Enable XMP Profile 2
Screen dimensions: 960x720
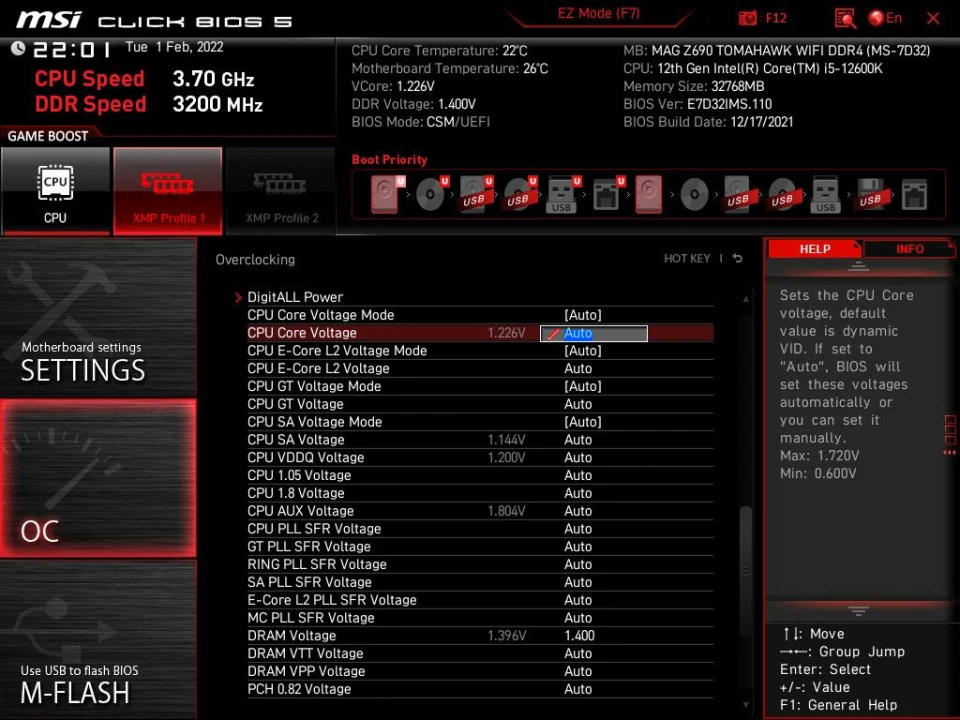[281, 190]
